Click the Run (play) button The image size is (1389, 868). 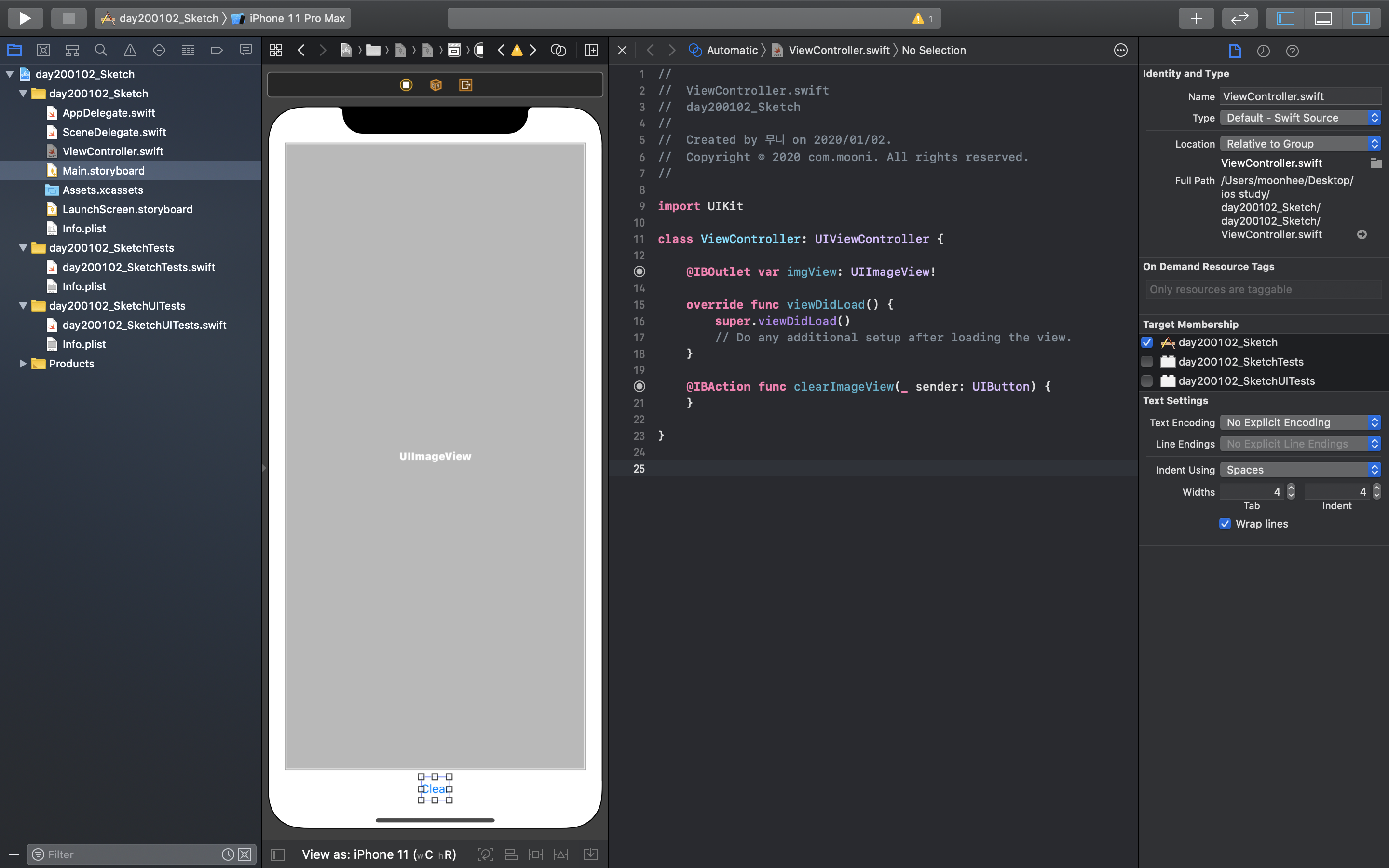(x=25, y=18)
